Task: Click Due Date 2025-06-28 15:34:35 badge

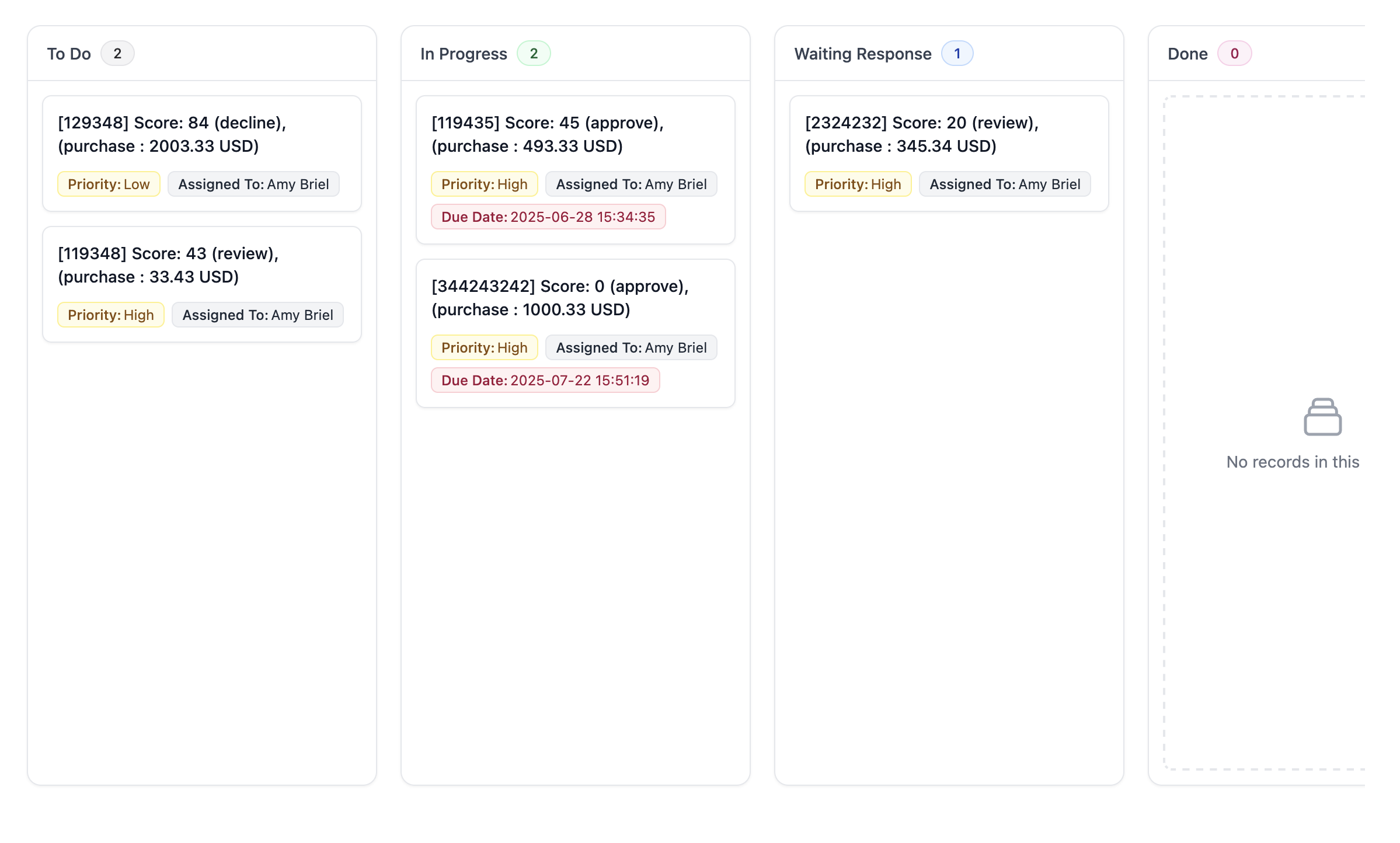Action: pyautogui.click(x=548, y=217)
